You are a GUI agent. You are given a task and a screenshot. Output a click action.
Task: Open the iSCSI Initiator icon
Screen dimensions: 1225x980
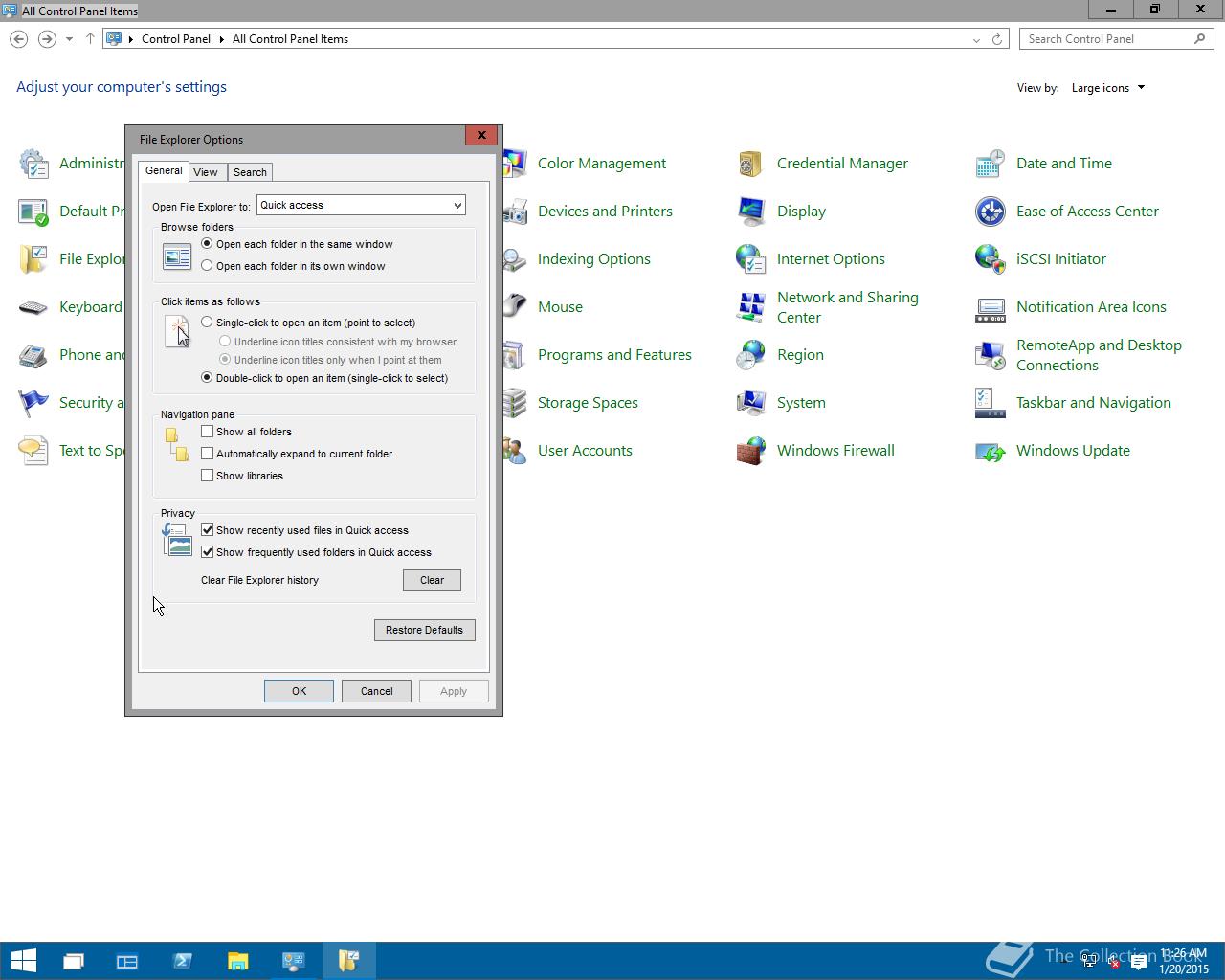coord(990,259)
